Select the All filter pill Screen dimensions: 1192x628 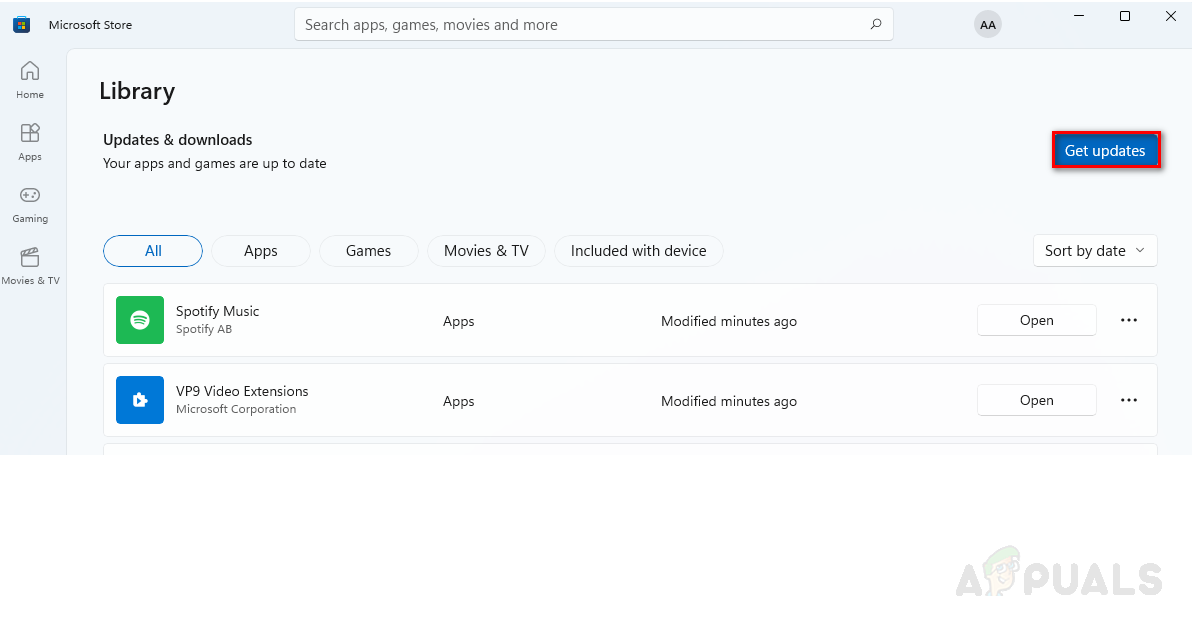point(153,251)
